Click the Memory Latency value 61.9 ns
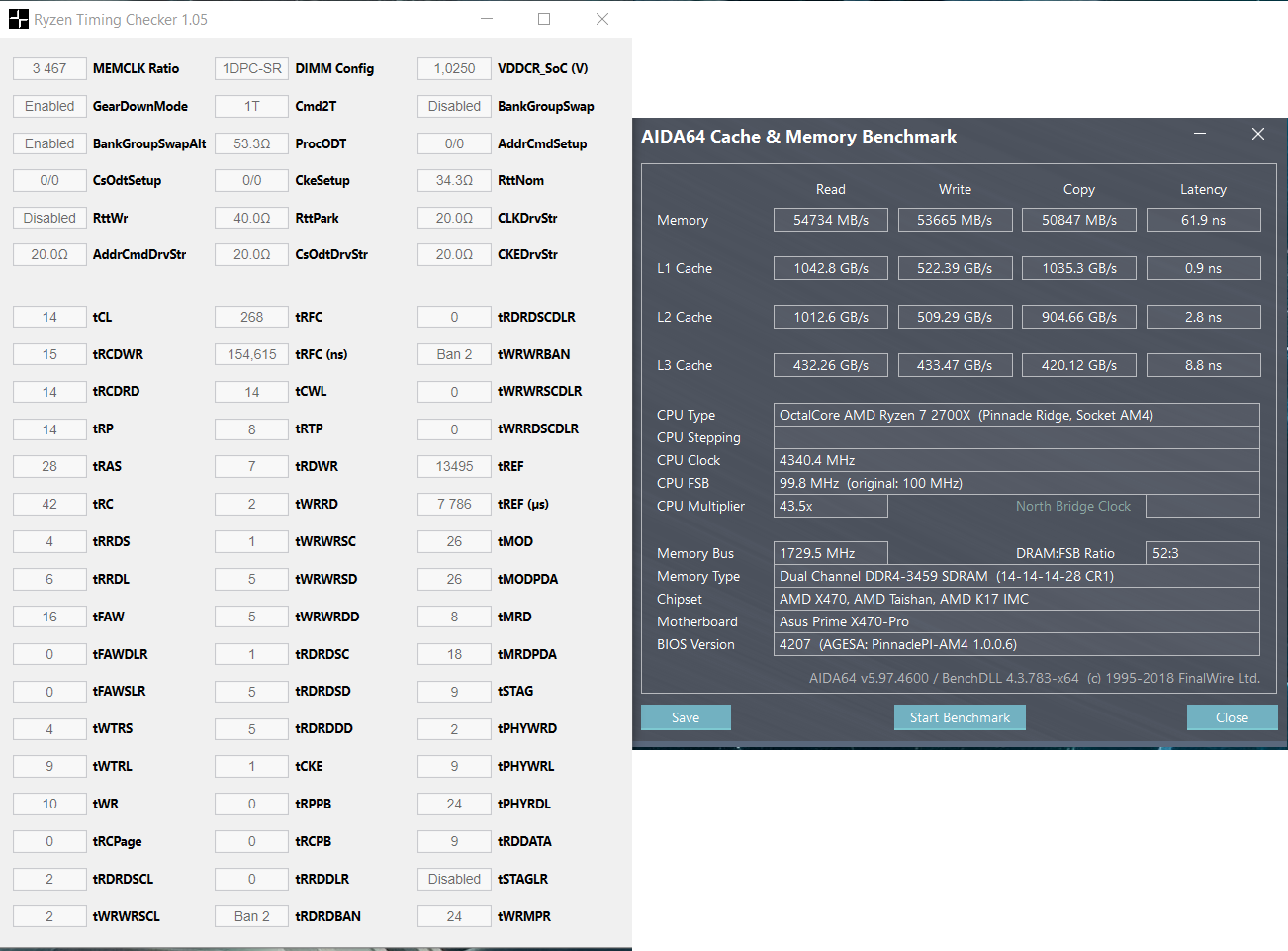Image resolution: width=1288 pixels, height=951 pixels. pos(1203,220)
